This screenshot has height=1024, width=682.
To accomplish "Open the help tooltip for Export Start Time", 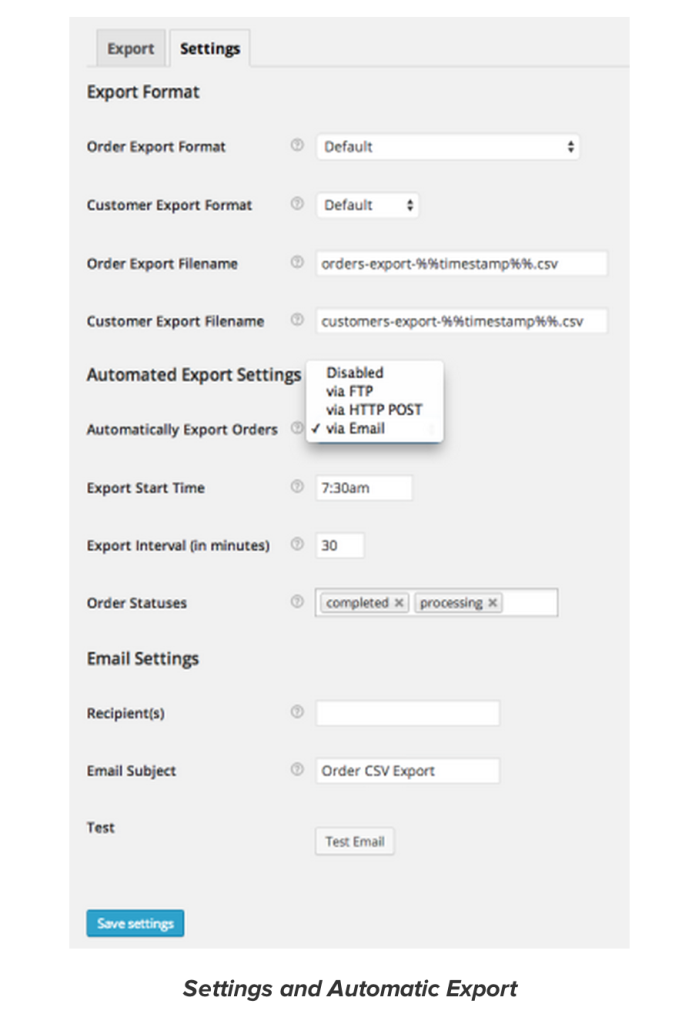I will coord(297,487).
